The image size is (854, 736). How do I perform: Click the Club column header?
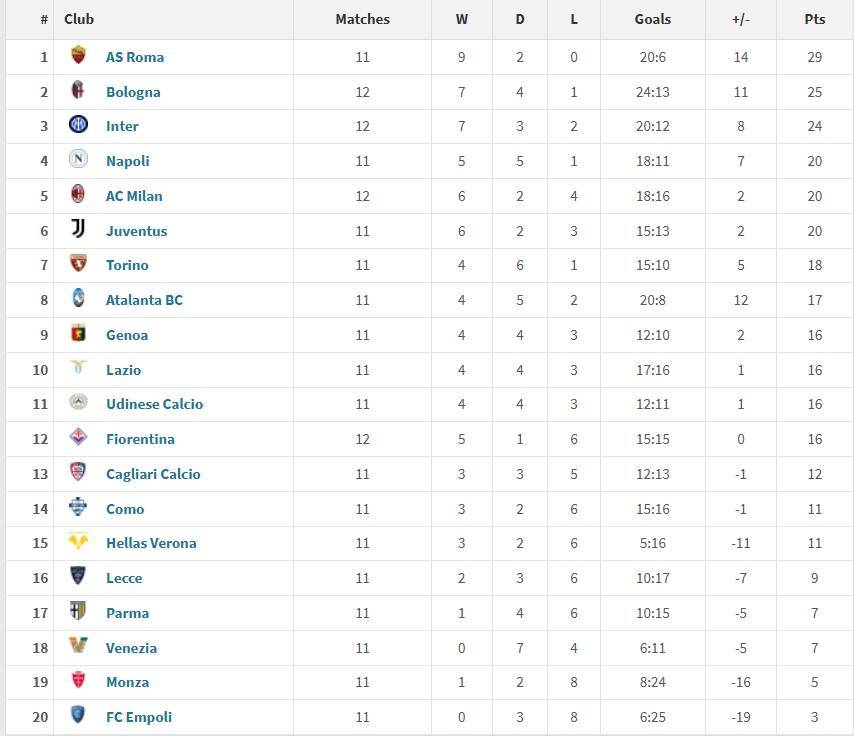(79, 19)
